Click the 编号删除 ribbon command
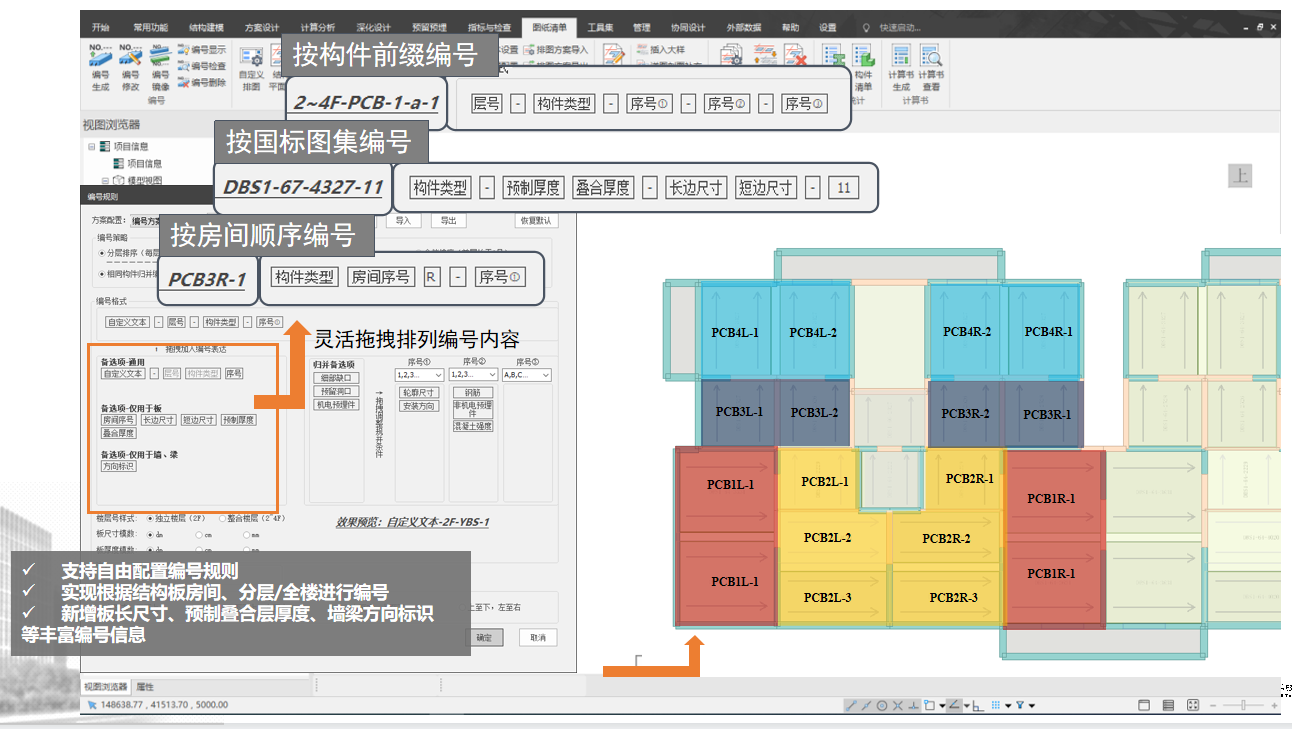The image size is (1292, 729). (201, 83)
